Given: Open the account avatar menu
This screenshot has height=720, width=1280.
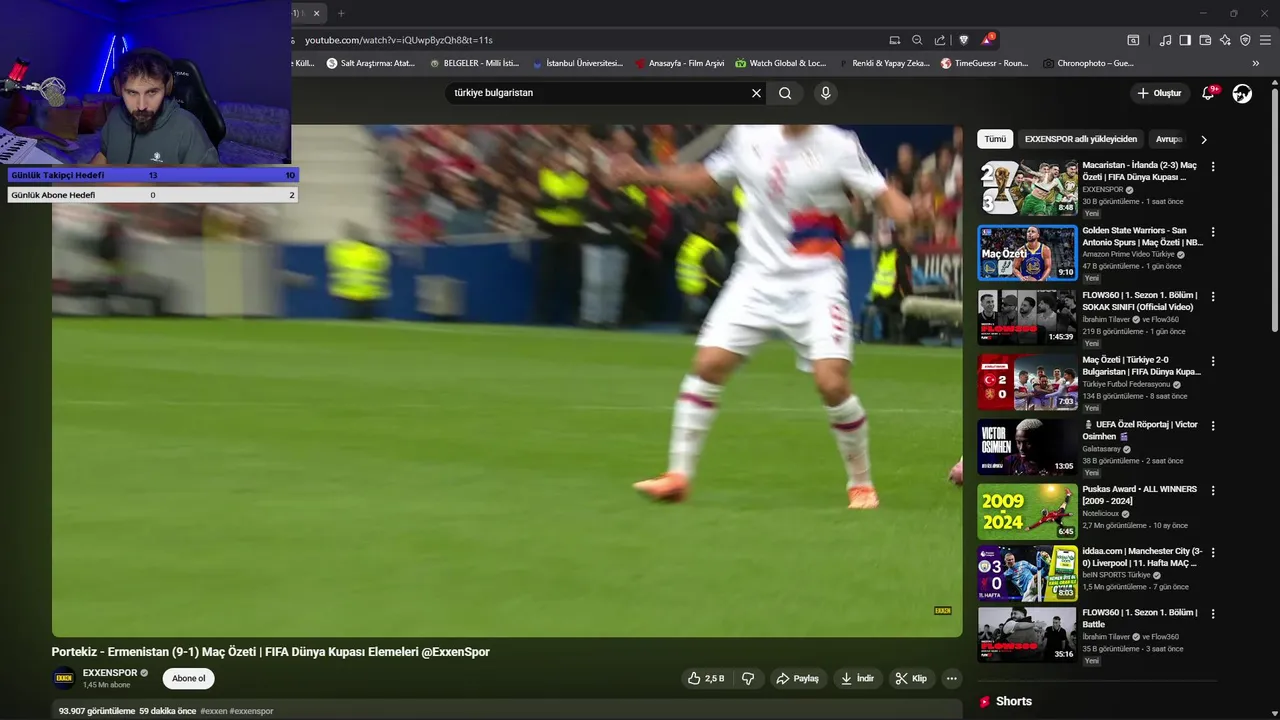Looking at the screenshot, I should tap(1242, 93).
